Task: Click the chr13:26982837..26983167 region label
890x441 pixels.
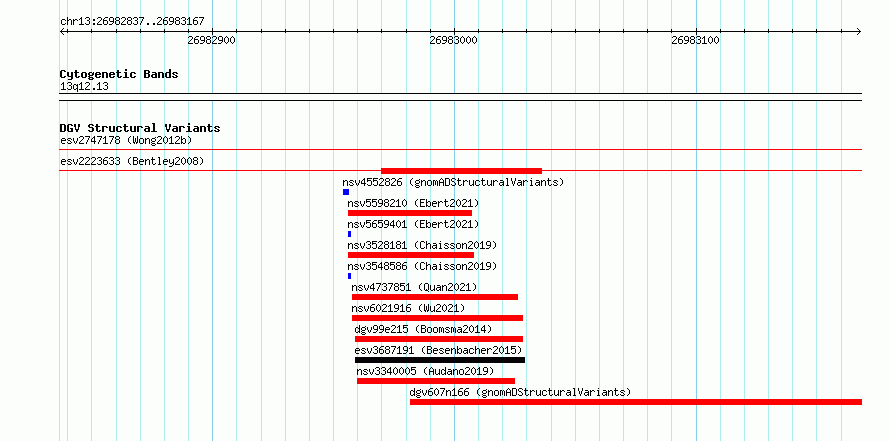Action: click(x=132, y=22)
